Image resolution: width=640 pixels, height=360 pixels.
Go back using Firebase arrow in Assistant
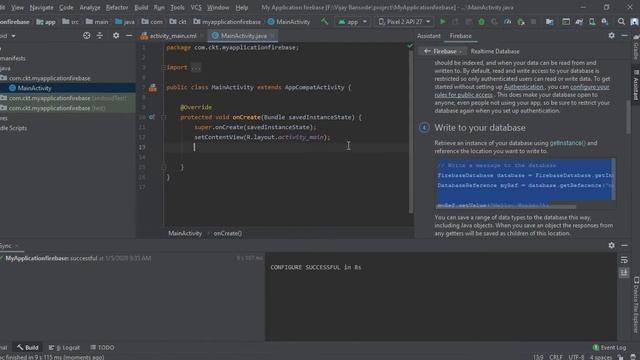click(427, 51)
